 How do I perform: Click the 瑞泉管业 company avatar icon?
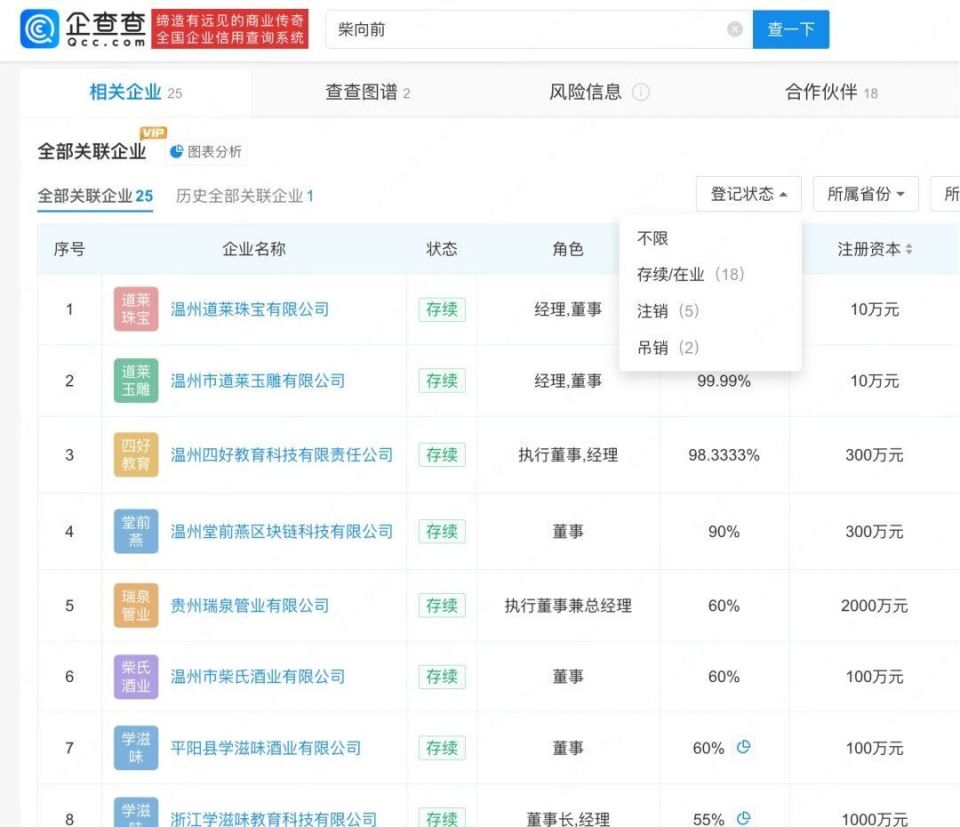[135, 604]
